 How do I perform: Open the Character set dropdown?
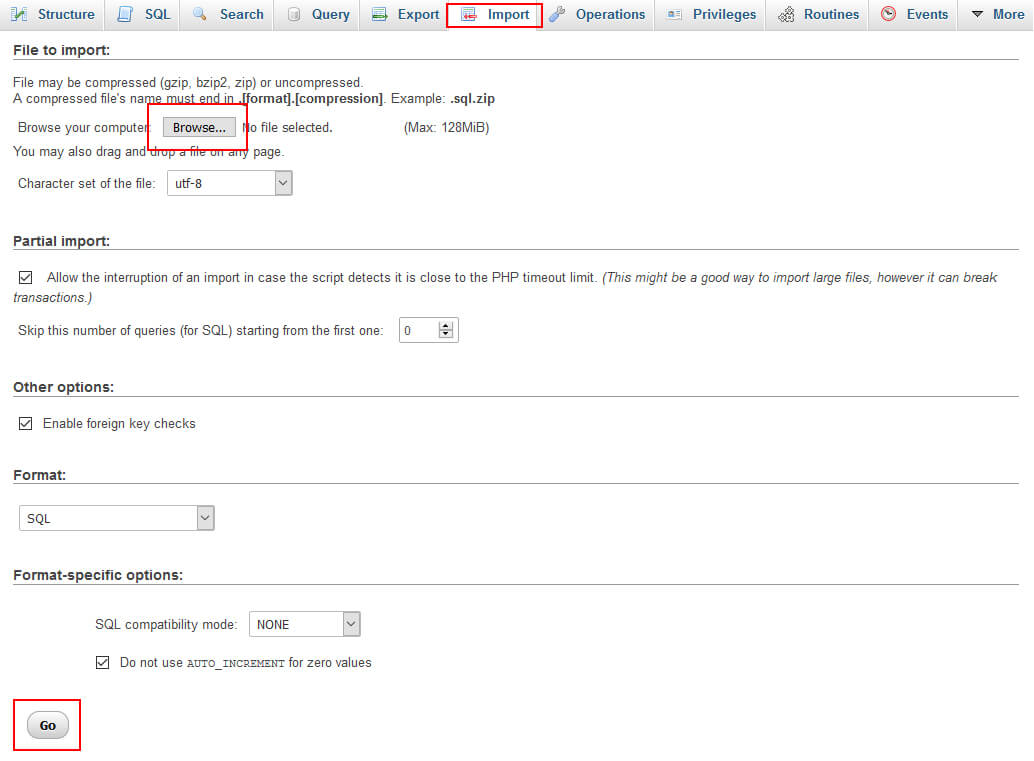click(283, 183)
